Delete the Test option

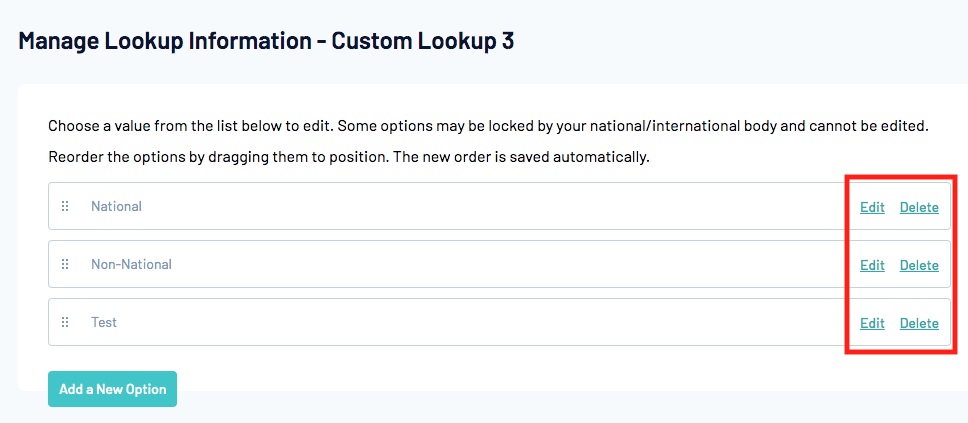click(x=919, y=324)
